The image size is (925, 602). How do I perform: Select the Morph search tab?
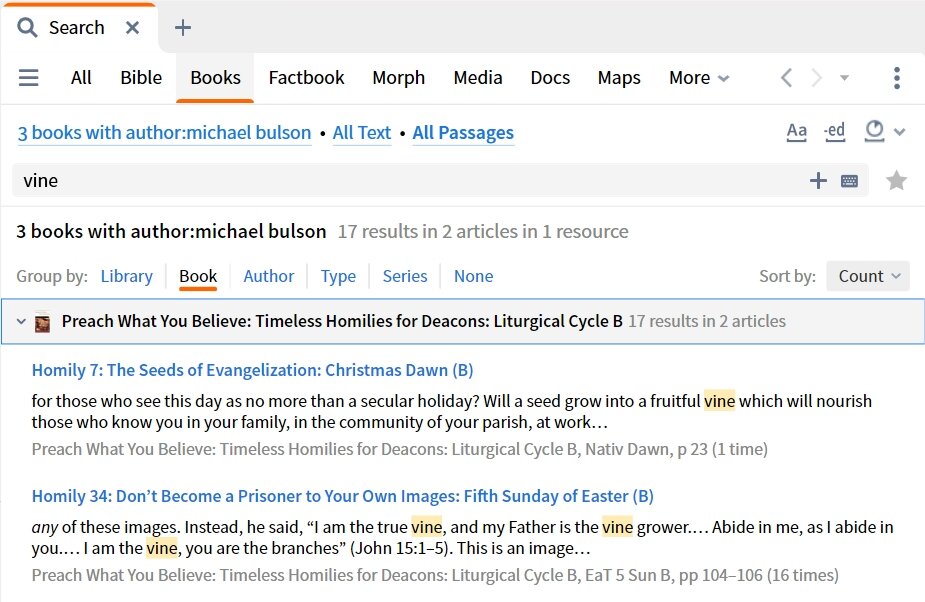tap(398, 78)
